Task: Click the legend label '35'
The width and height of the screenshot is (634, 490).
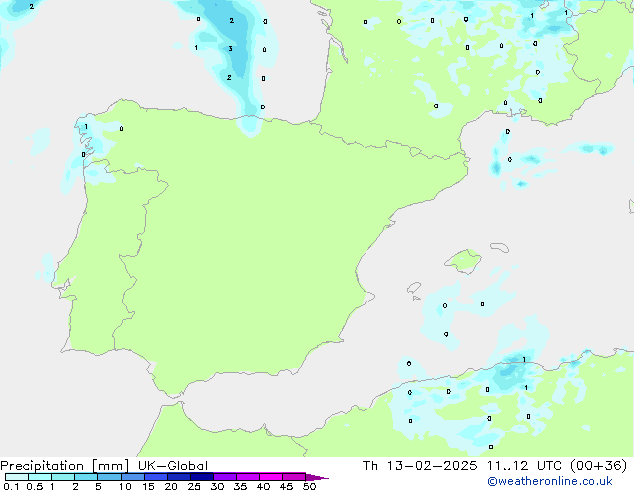Action: click(240, 486)
